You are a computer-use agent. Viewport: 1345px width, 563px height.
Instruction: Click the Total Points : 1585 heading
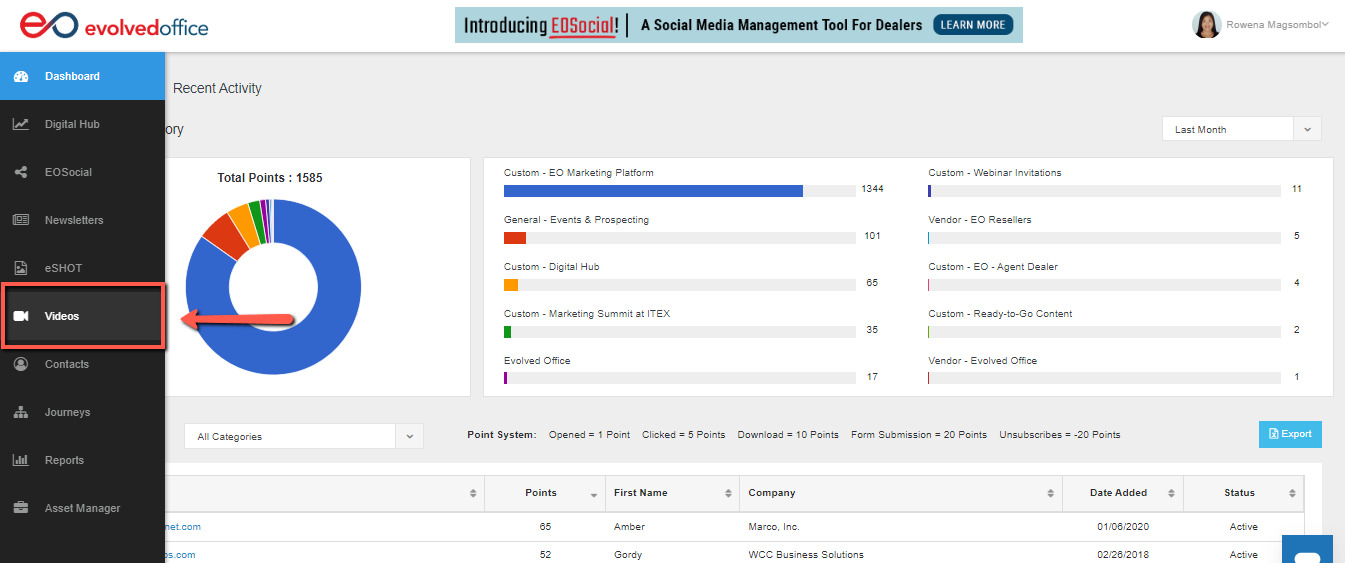click(x=270, y=178)
